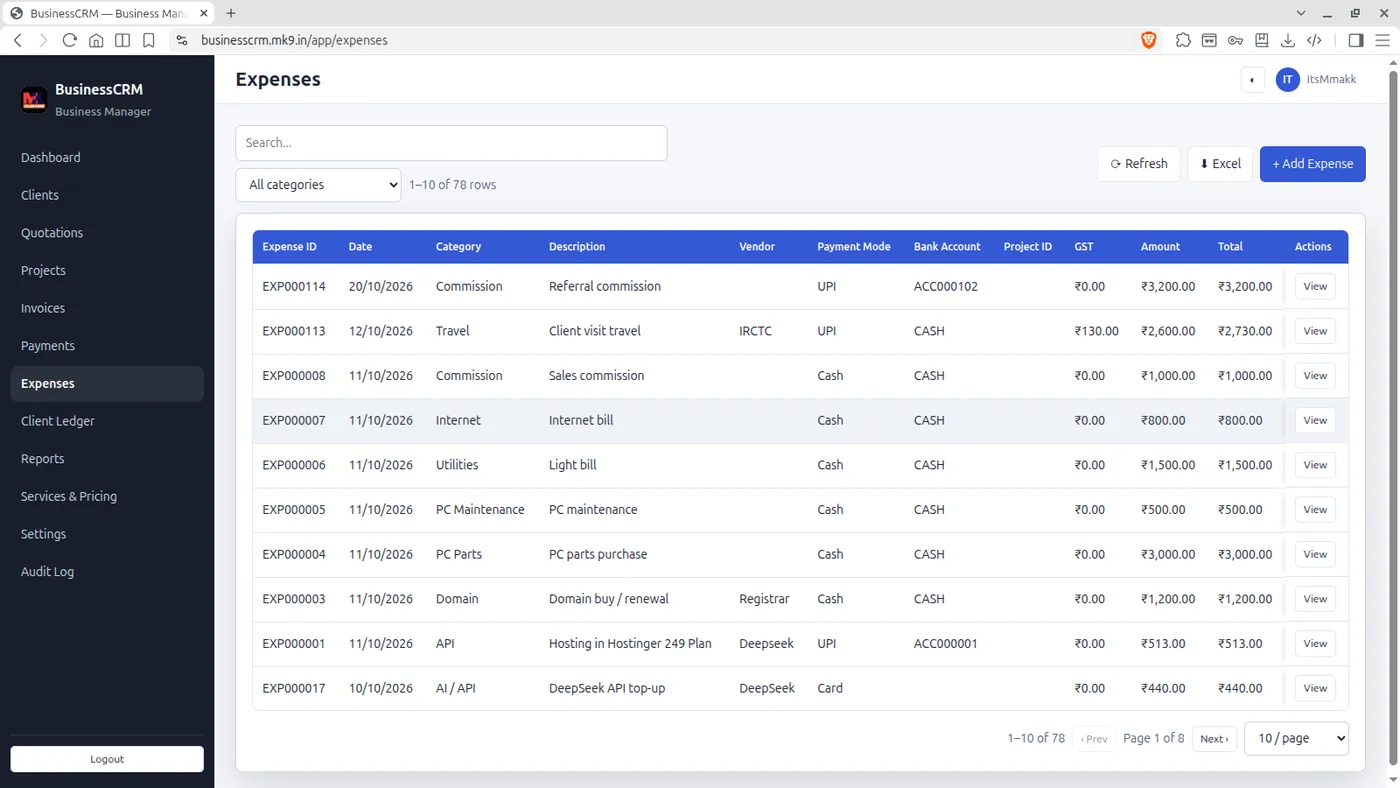
Task: Click the browser home icon
Action: (96, 40)
